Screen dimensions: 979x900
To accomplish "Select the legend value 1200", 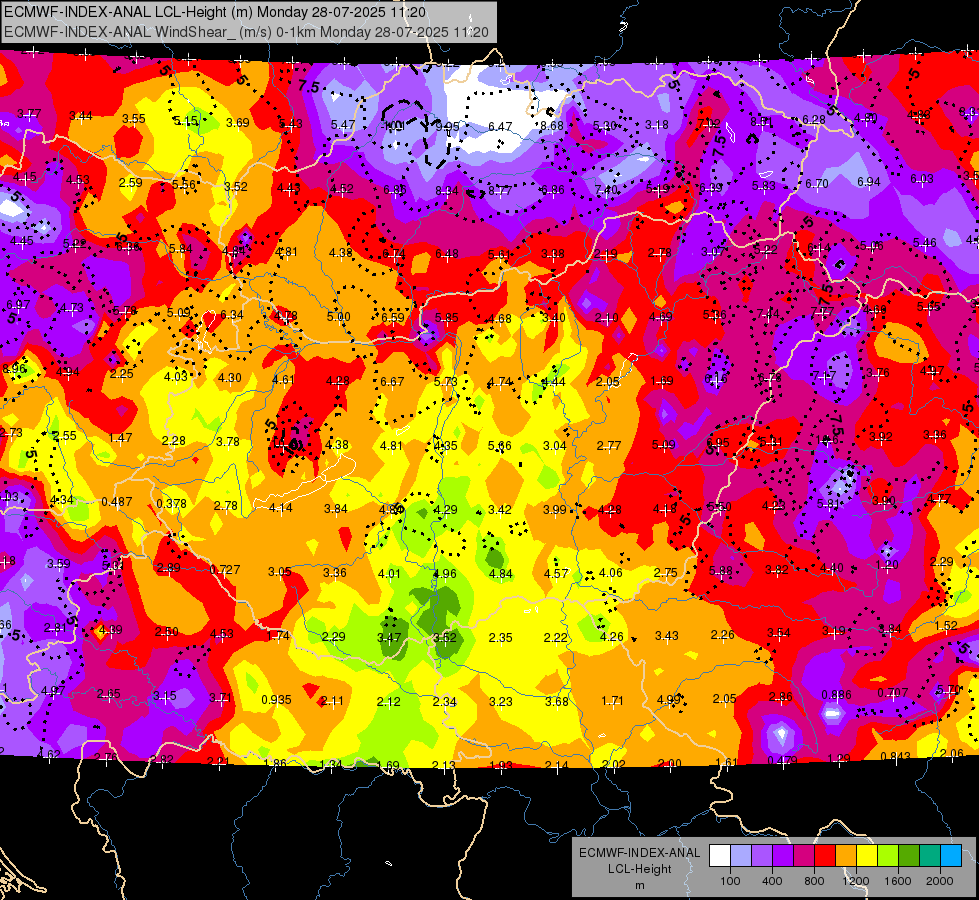I will click(x=856, y=881).
